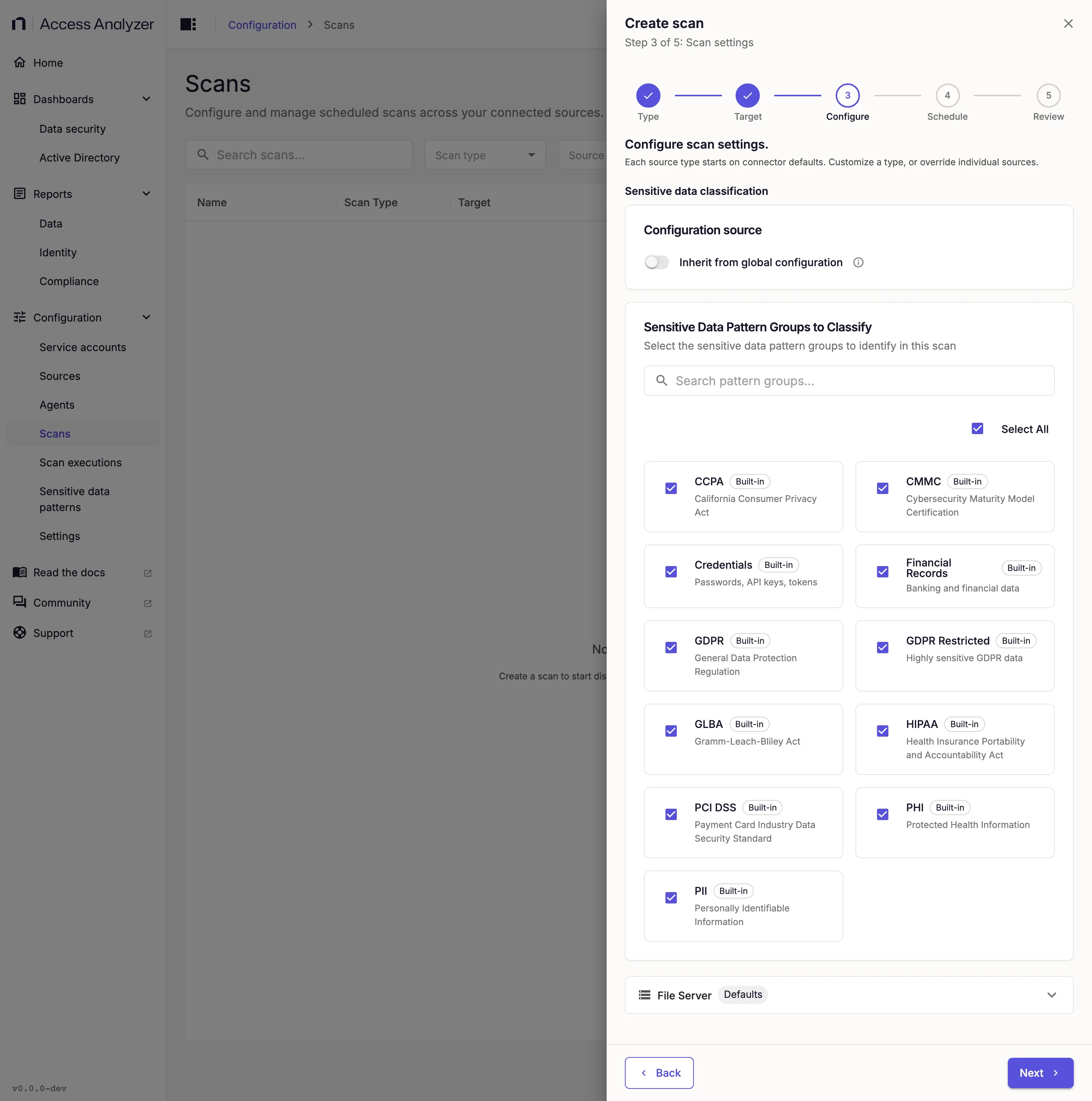The height and width of the screenshot is (1101, 1092).
Task: Open the Identity report
Action: coord(58,253)
